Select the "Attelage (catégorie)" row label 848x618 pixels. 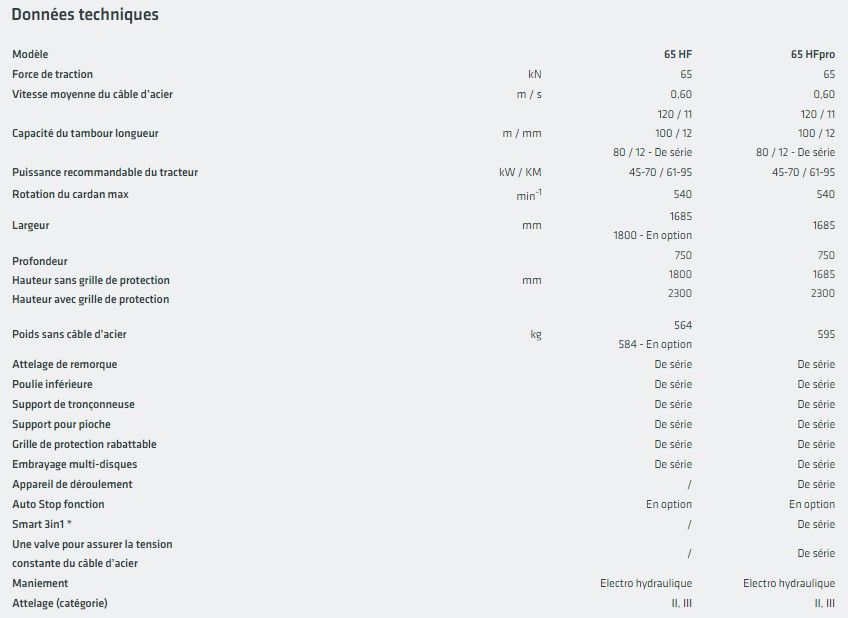pyautogui.click(x=59, y=603)
